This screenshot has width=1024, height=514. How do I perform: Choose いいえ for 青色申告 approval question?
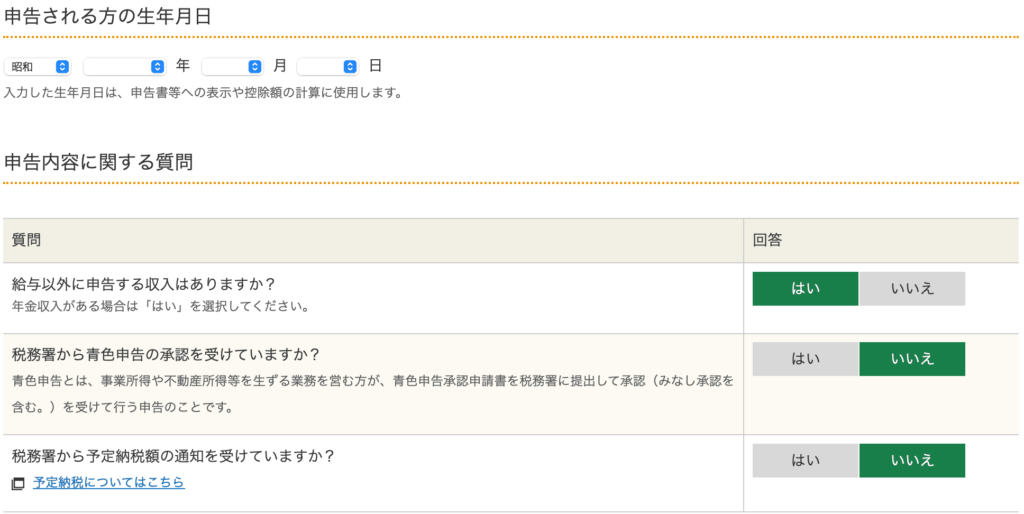point(912,358)
